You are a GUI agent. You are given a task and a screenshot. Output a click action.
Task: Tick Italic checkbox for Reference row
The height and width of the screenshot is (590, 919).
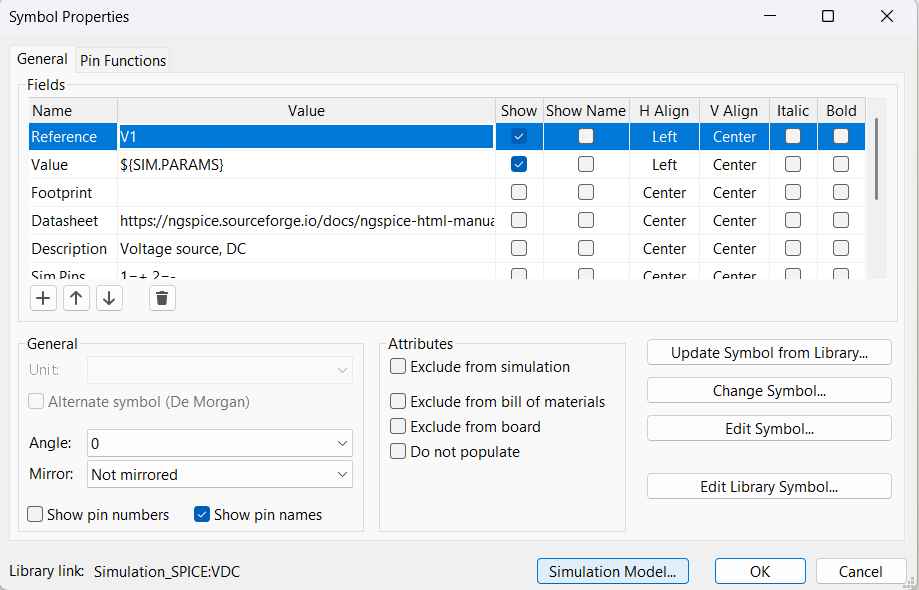tap(793, 136)
